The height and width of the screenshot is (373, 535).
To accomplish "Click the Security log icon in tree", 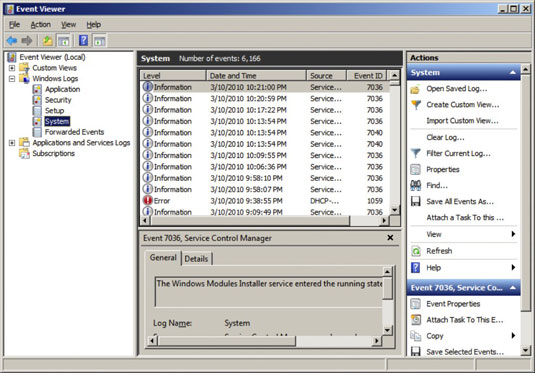I will click(37, 100).
